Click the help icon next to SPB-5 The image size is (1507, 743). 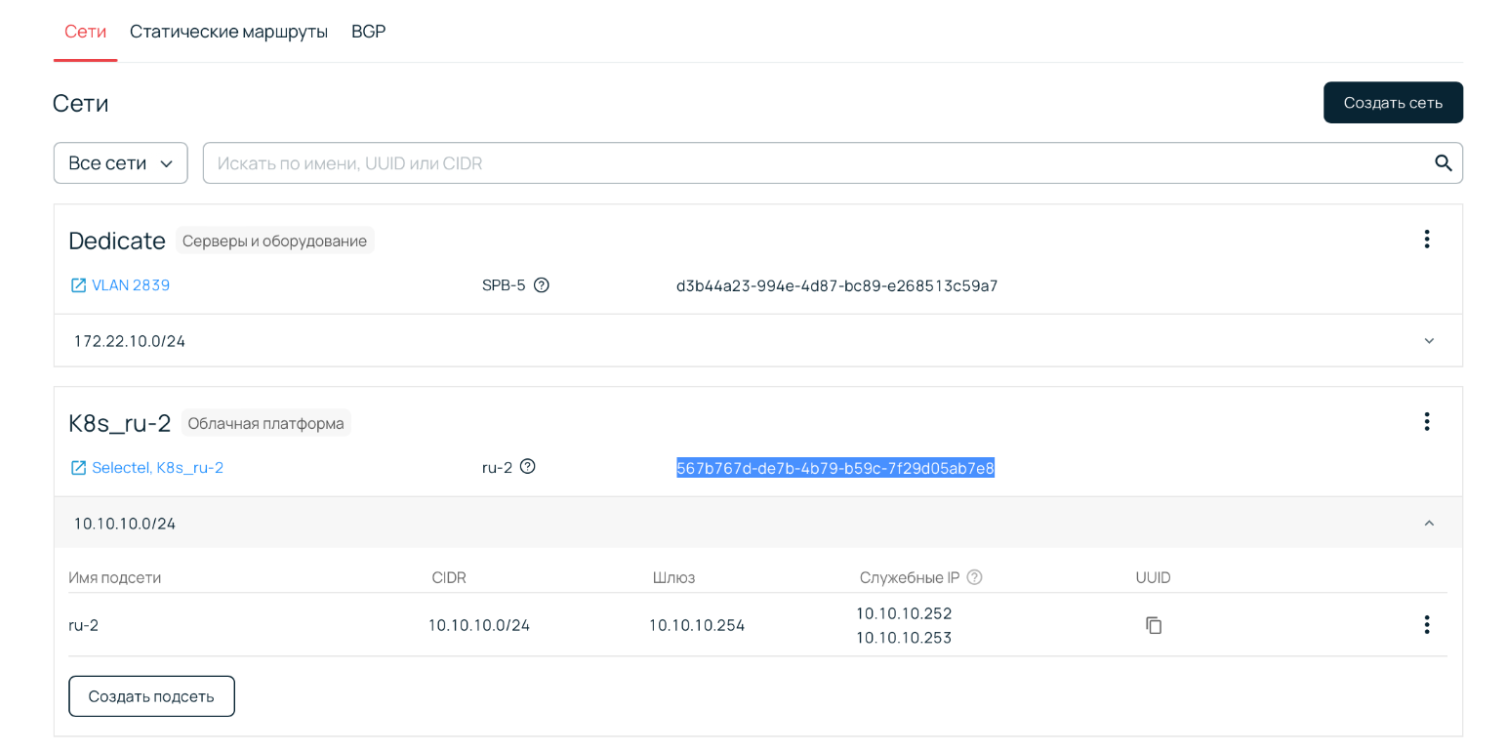coord(542,285)
